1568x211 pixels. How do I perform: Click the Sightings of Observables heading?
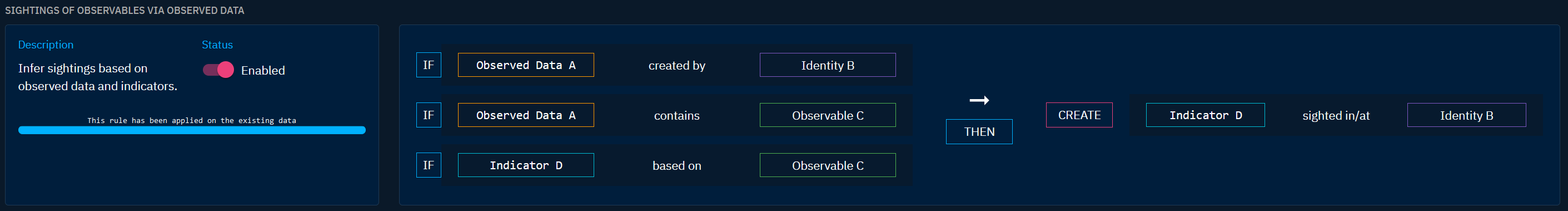125,11
